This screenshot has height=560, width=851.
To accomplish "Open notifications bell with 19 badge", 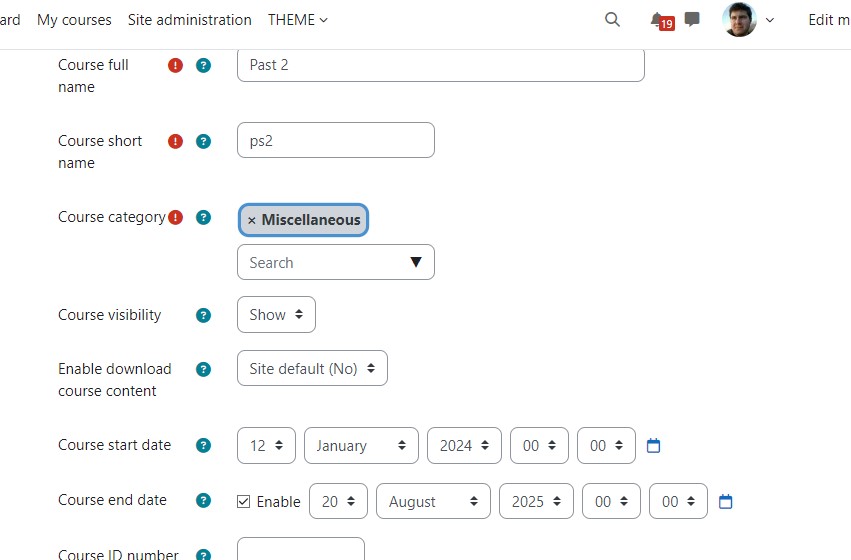I will pyautogui.click(x=662, y=21).
